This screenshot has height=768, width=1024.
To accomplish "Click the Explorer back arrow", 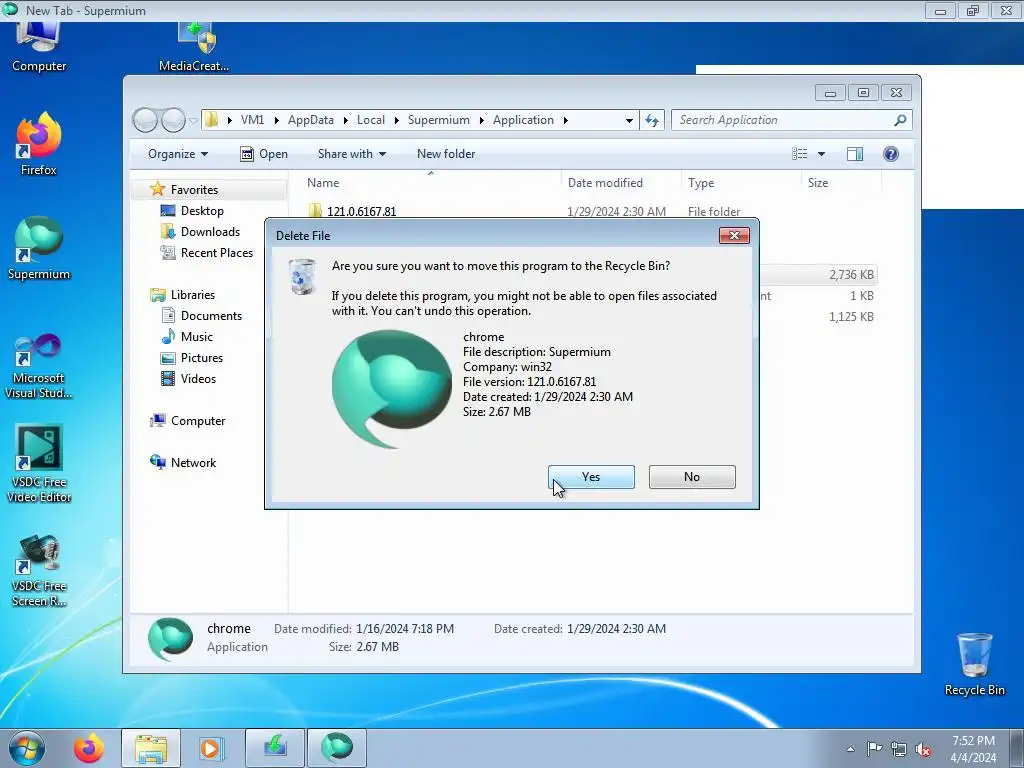I will [145, 120].
